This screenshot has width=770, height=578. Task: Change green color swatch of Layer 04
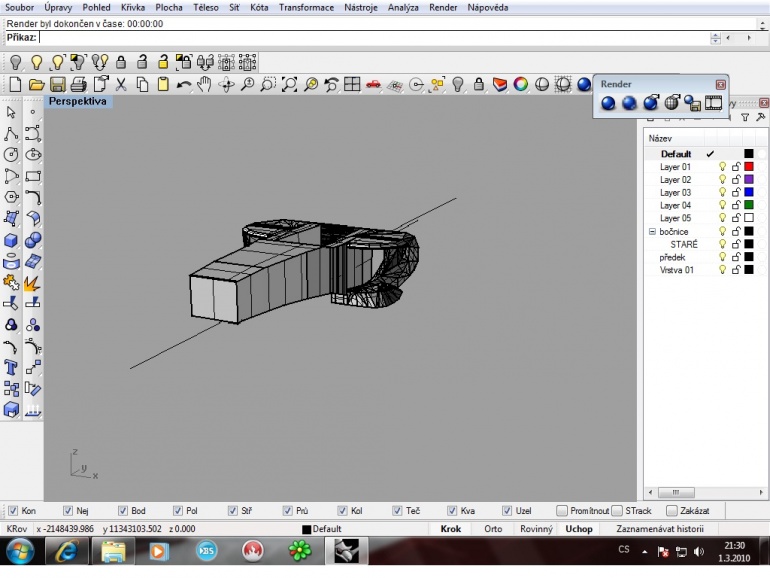[748, 205]
